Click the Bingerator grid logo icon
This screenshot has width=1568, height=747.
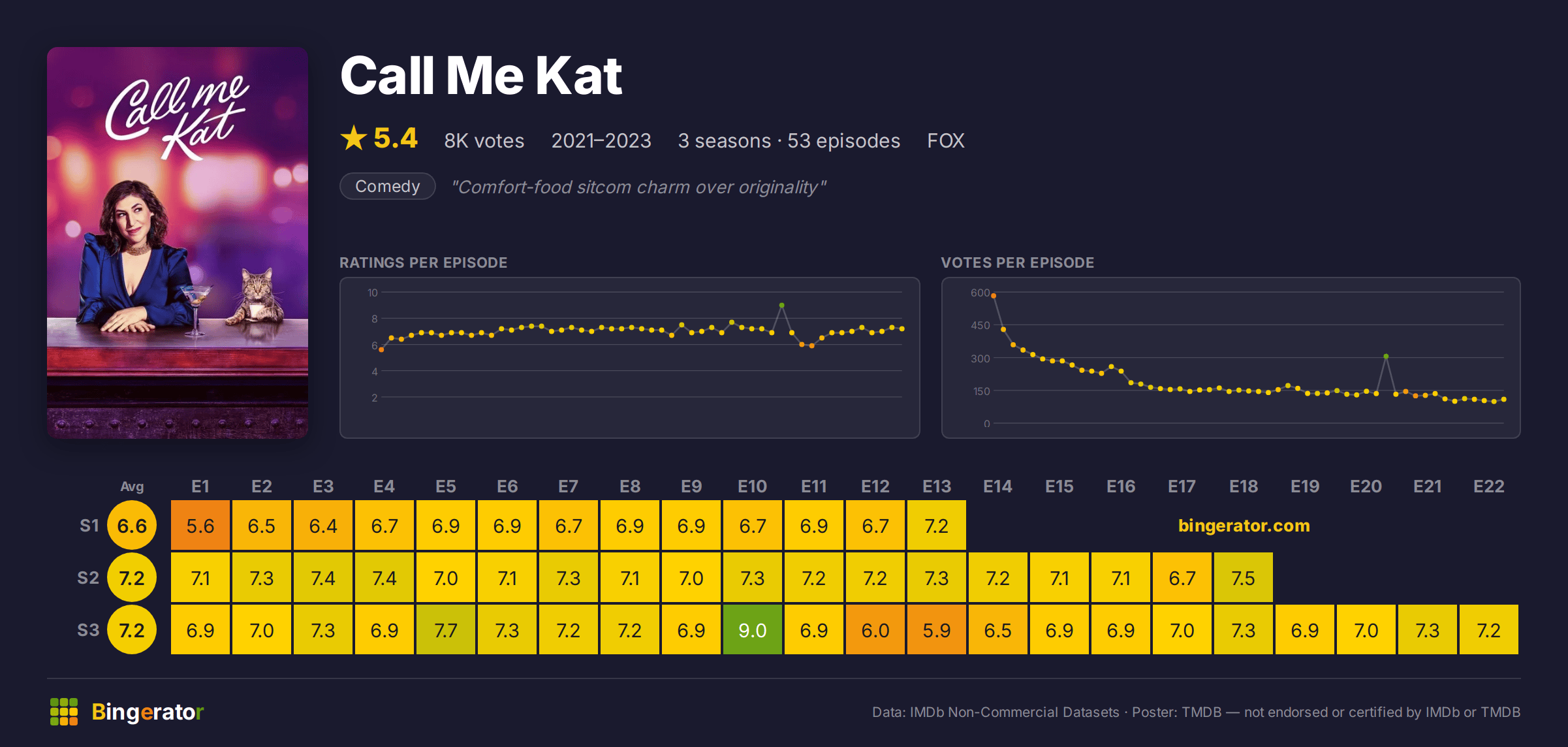pos(64,711)
